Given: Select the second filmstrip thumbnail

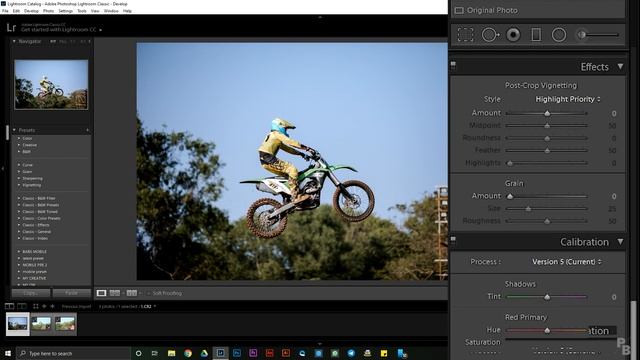Looking at the screenshot, I should click(x=41, y=324).
